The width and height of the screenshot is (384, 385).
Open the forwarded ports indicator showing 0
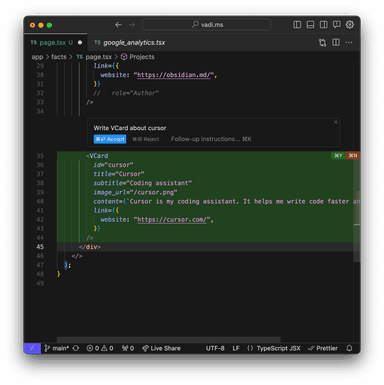[x=128, y=348]
